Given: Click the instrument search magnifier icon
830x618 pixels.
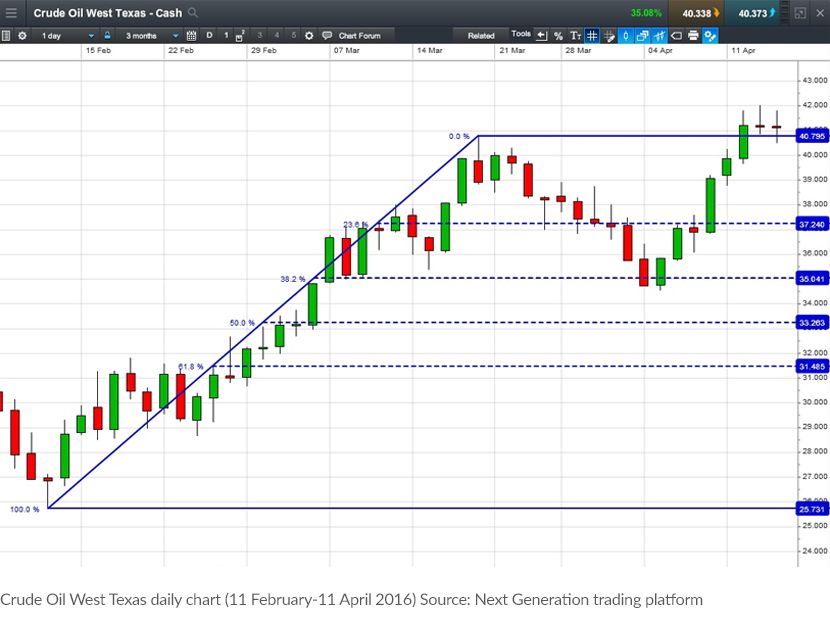Looking at the screenshot, I should point(193,12).
